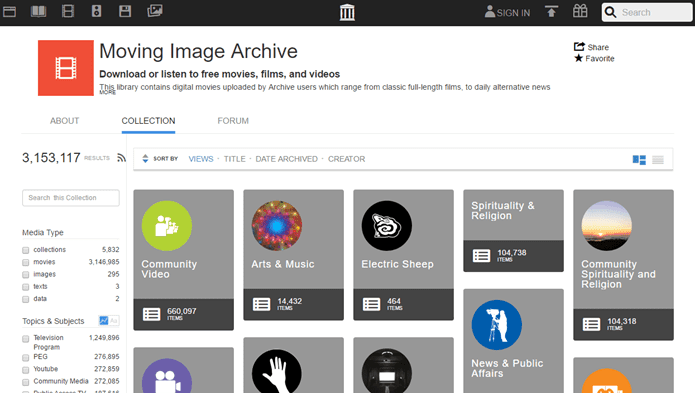Open the Audio speaker icon in top bar
The image size is (695, 393).
[x=96, y=11]
